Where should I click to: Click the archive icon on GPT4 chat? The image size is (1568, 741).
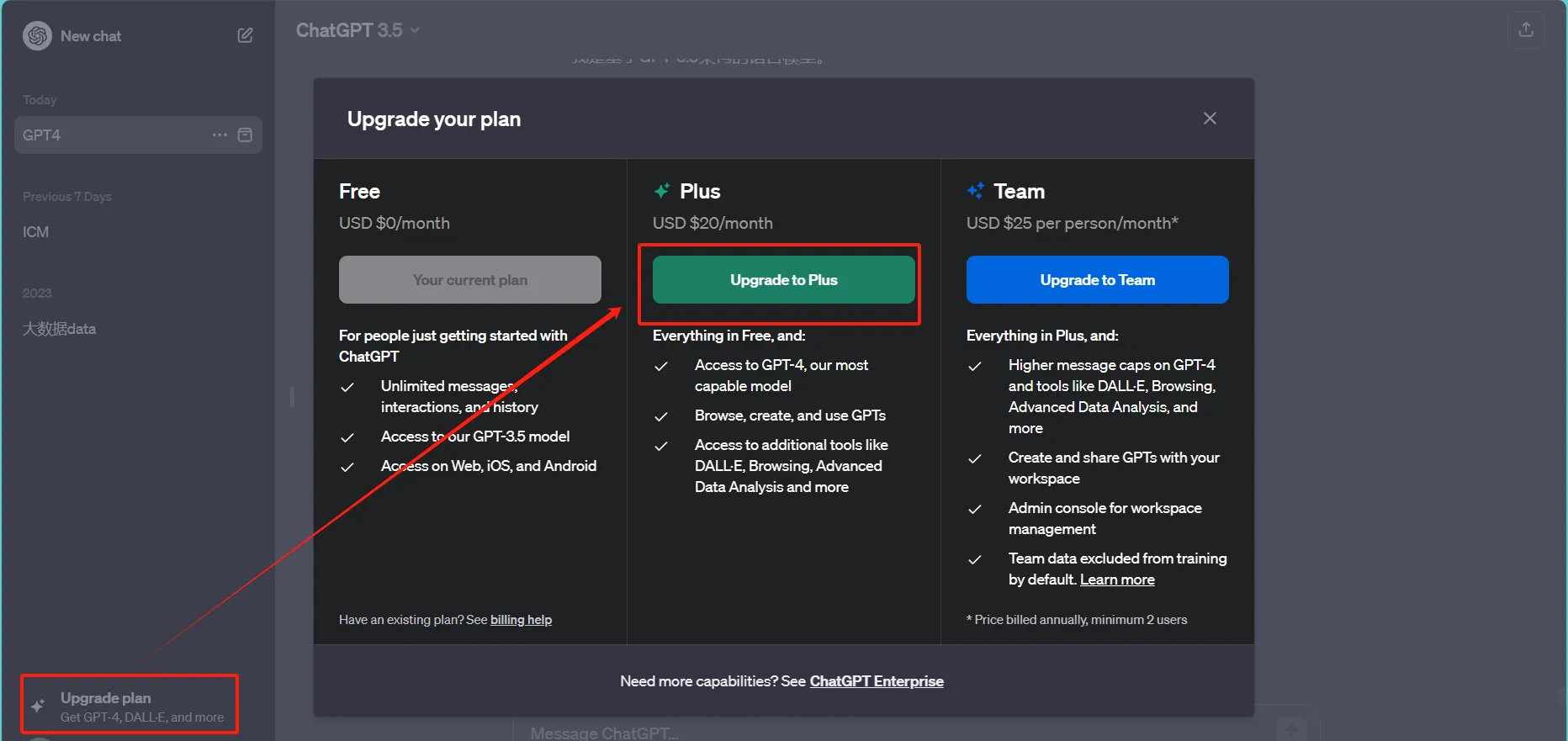tap(245, 135)
